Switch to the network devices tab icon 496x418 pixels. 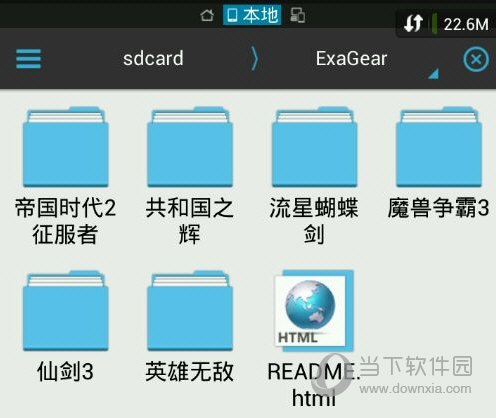point(297,15)
